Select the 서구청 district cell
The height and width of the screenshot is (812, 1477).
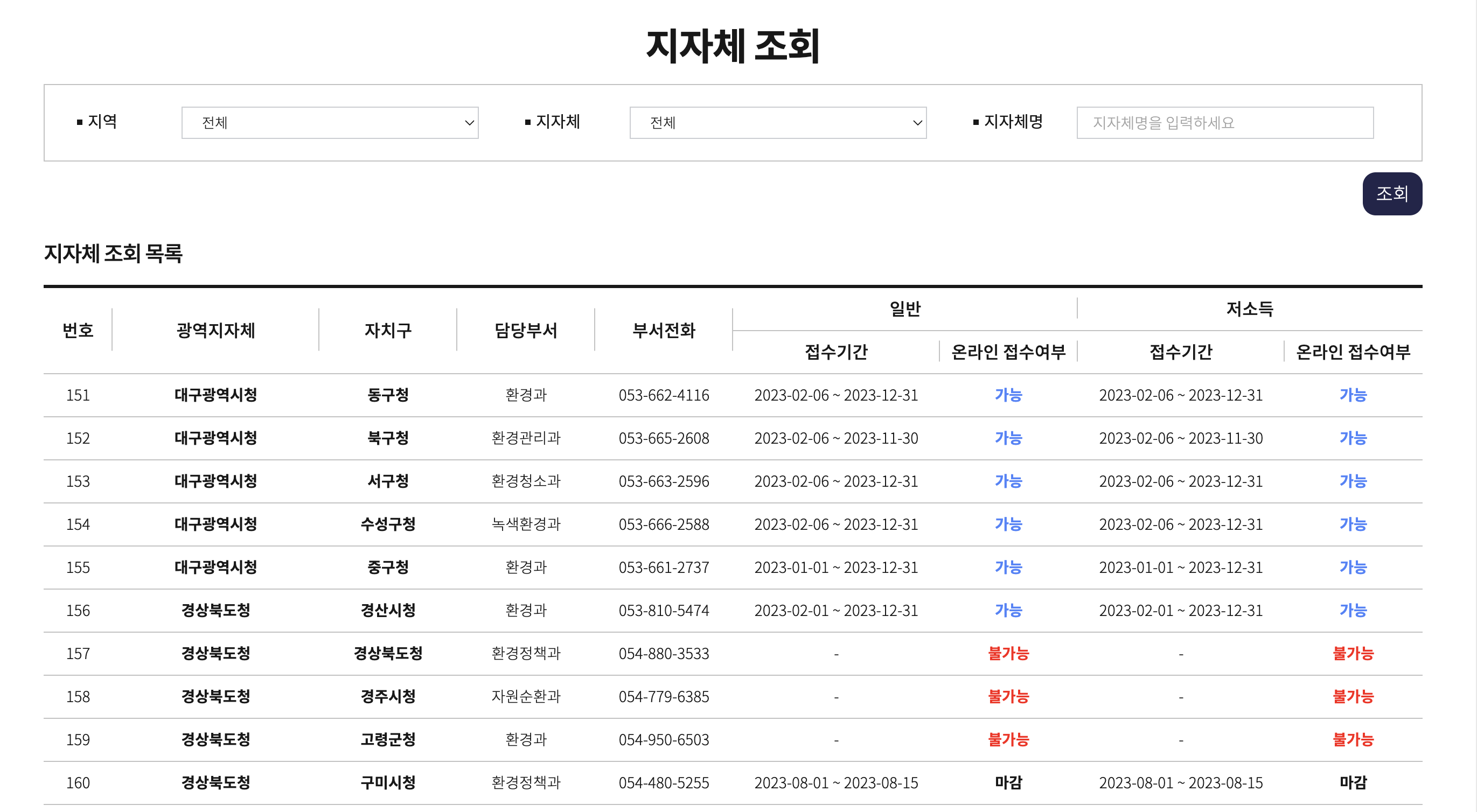(388, 481)
